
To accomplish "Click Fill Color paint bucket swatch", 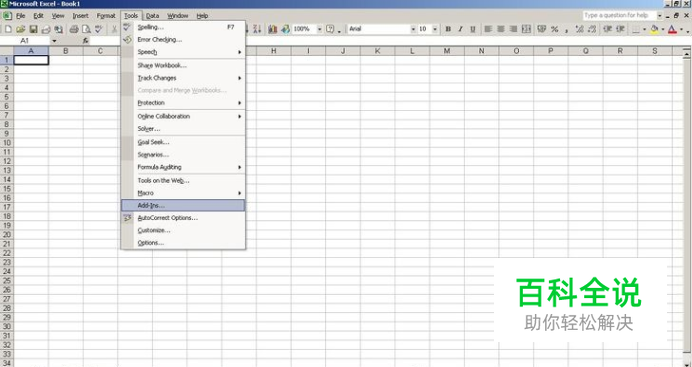I will (x=654, y=29).
